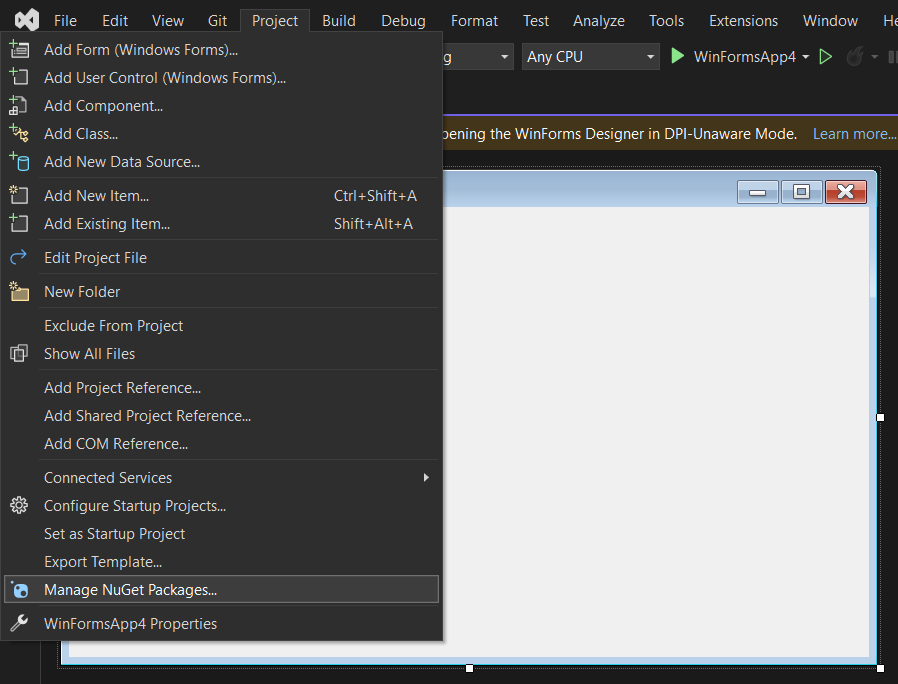The height and width of the screenshot is (684, 898).
Task: Click the Hot Reload flame icon
Action: click(x=854, y=57)
